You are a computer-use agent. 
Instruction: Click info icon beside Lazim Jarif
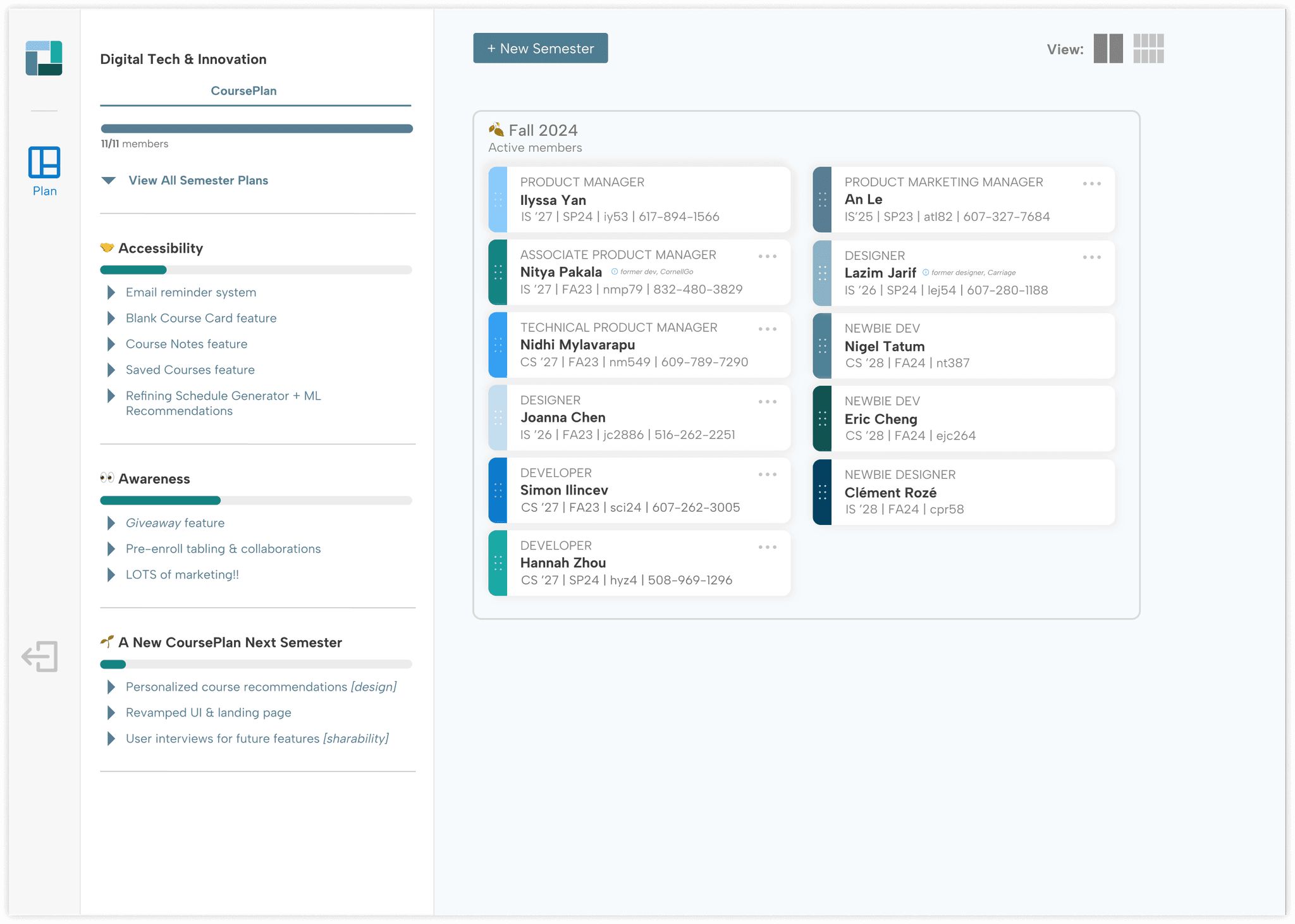[926, 273]
